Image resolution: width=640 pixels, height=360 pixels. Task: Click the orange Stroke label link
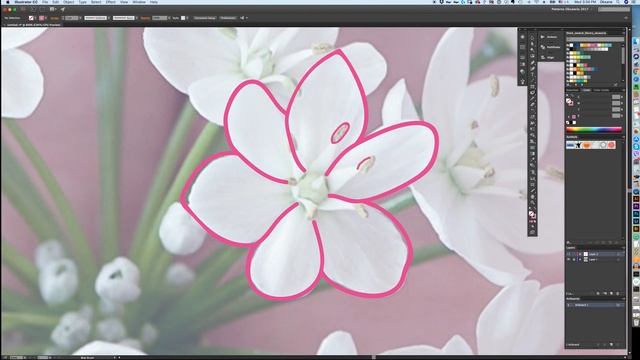[x=55, y=18]
